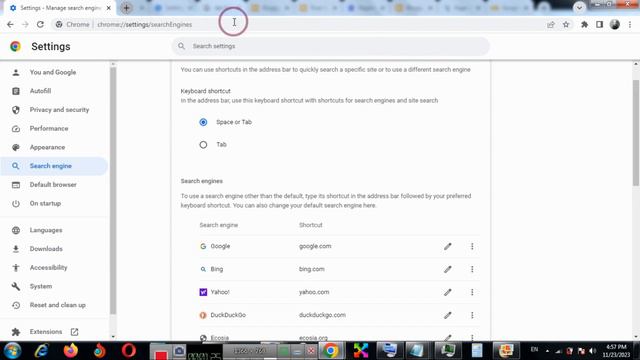Click the Shortcut column header
Viewport: 640px width, 360px height.
311,225
